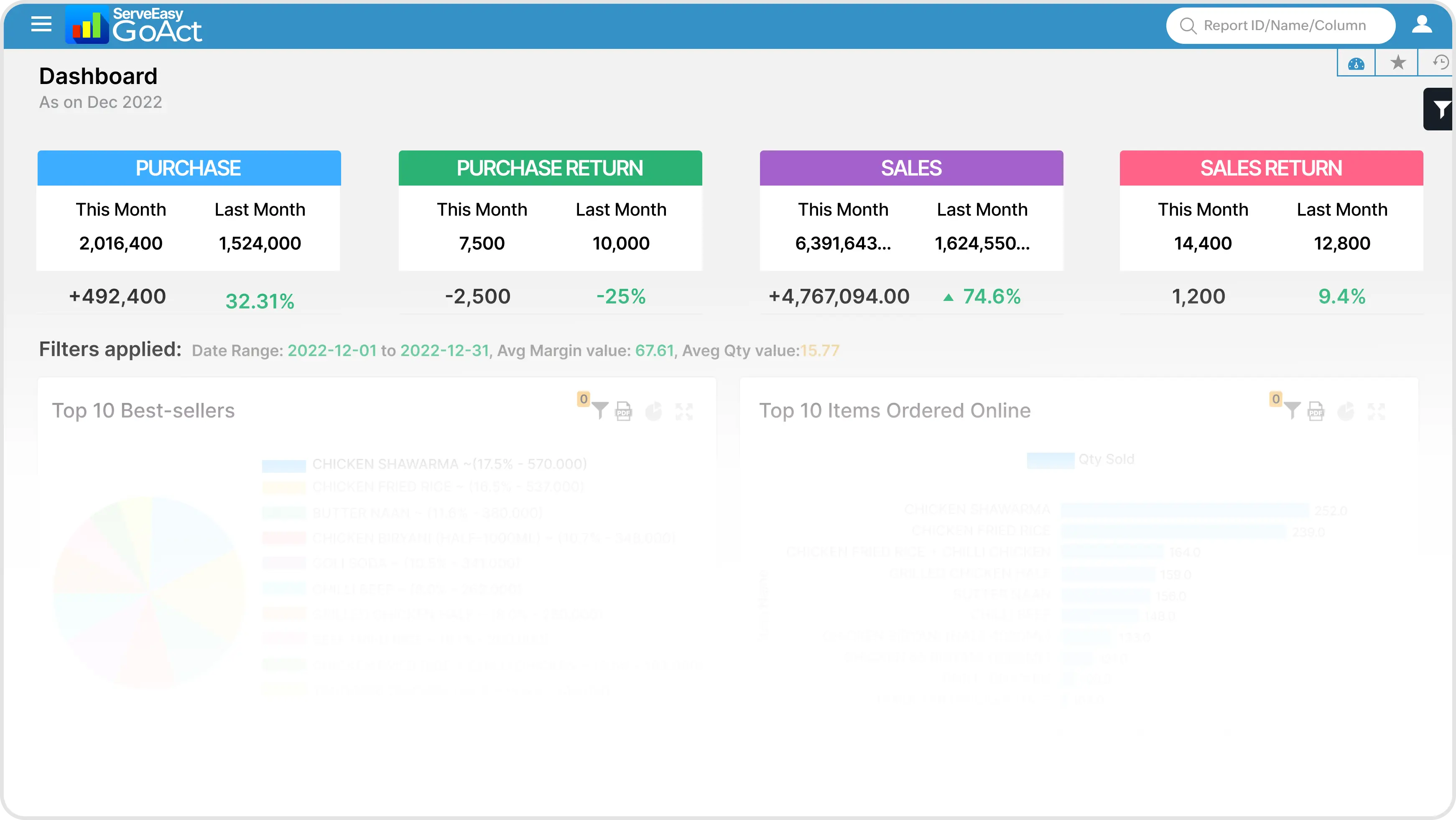
Task: Select the Favorites star tab icon
Action: [x=1398, y=62]
